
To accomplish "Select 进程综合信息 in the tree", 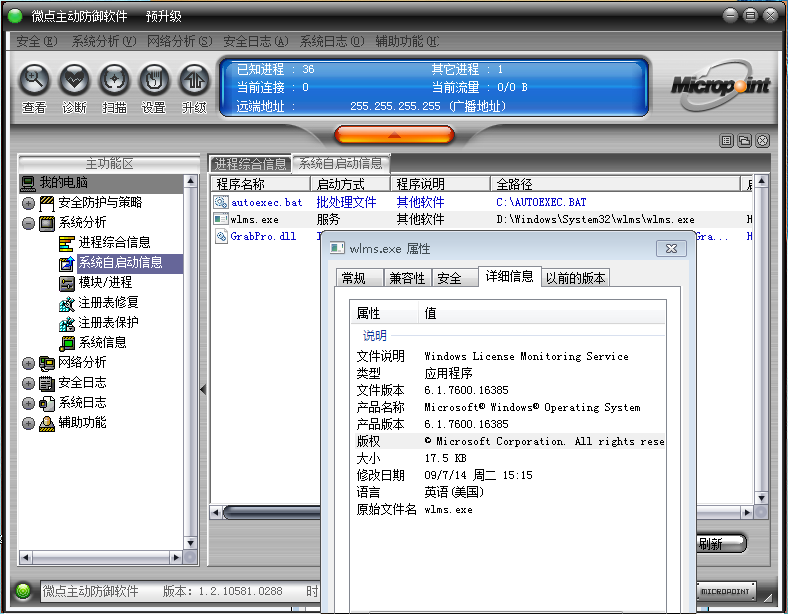I will (x=114, y=242).
